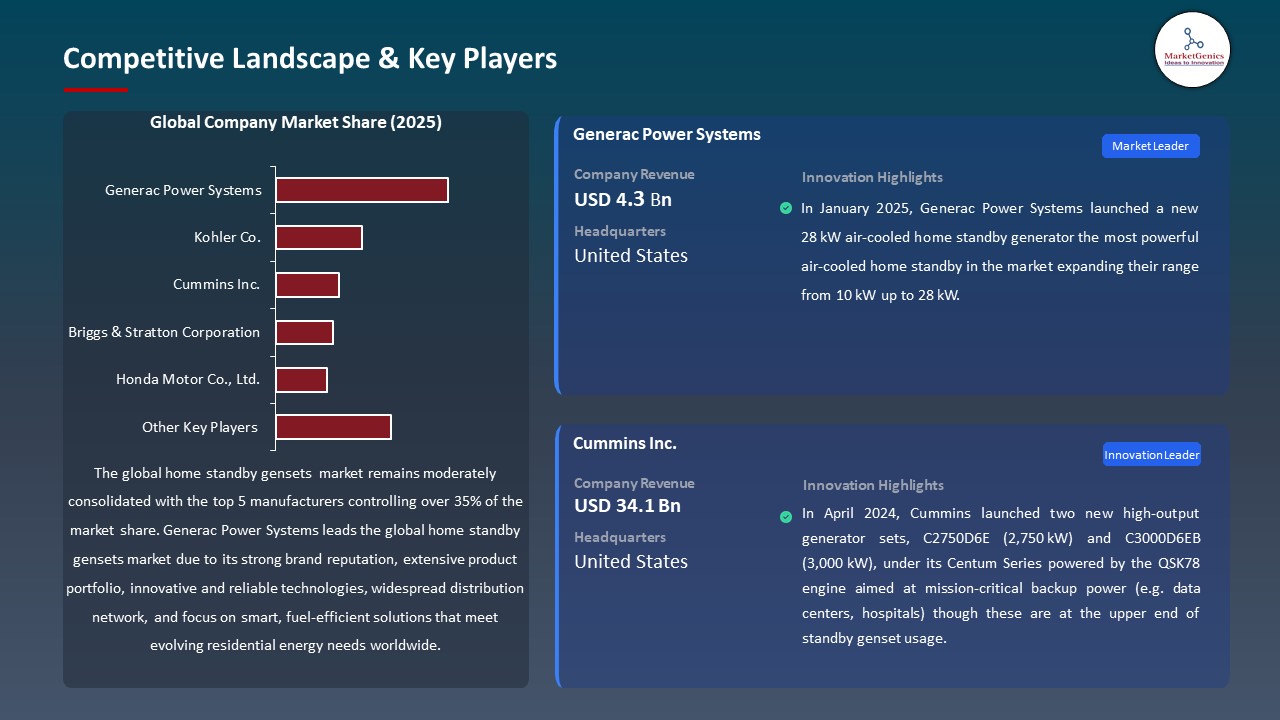The image size is (1280, 720).
Task: Click the green checkmark beside Cummins innovation highlight
Action: (786, 517)
